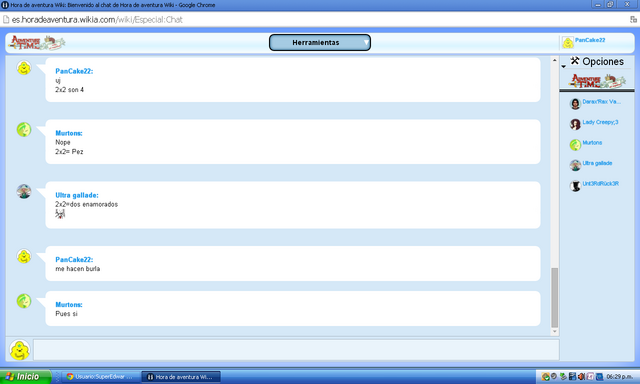The width and height of the screenshot is (640, 384).
Task: Click the PanCake22 name above 'me hacen burla'
Action: coord(74,260)
